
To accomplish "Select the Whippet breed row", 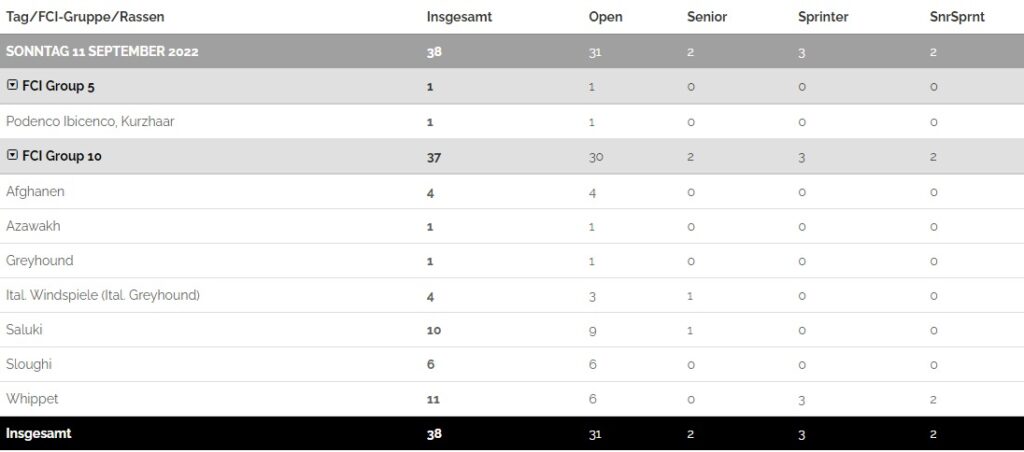I will click(x=32, y=398).
